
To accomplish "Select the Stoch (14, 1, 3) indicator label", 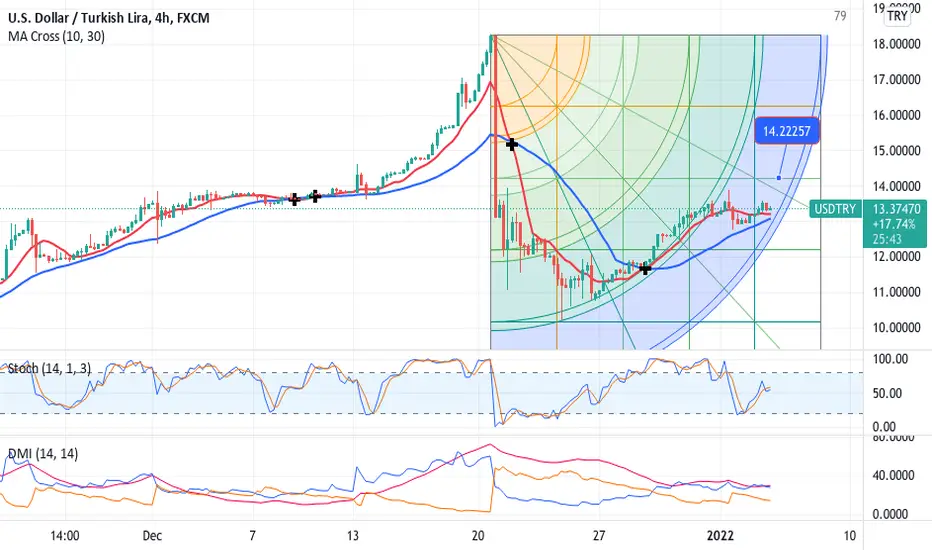I will coord(49,369).
